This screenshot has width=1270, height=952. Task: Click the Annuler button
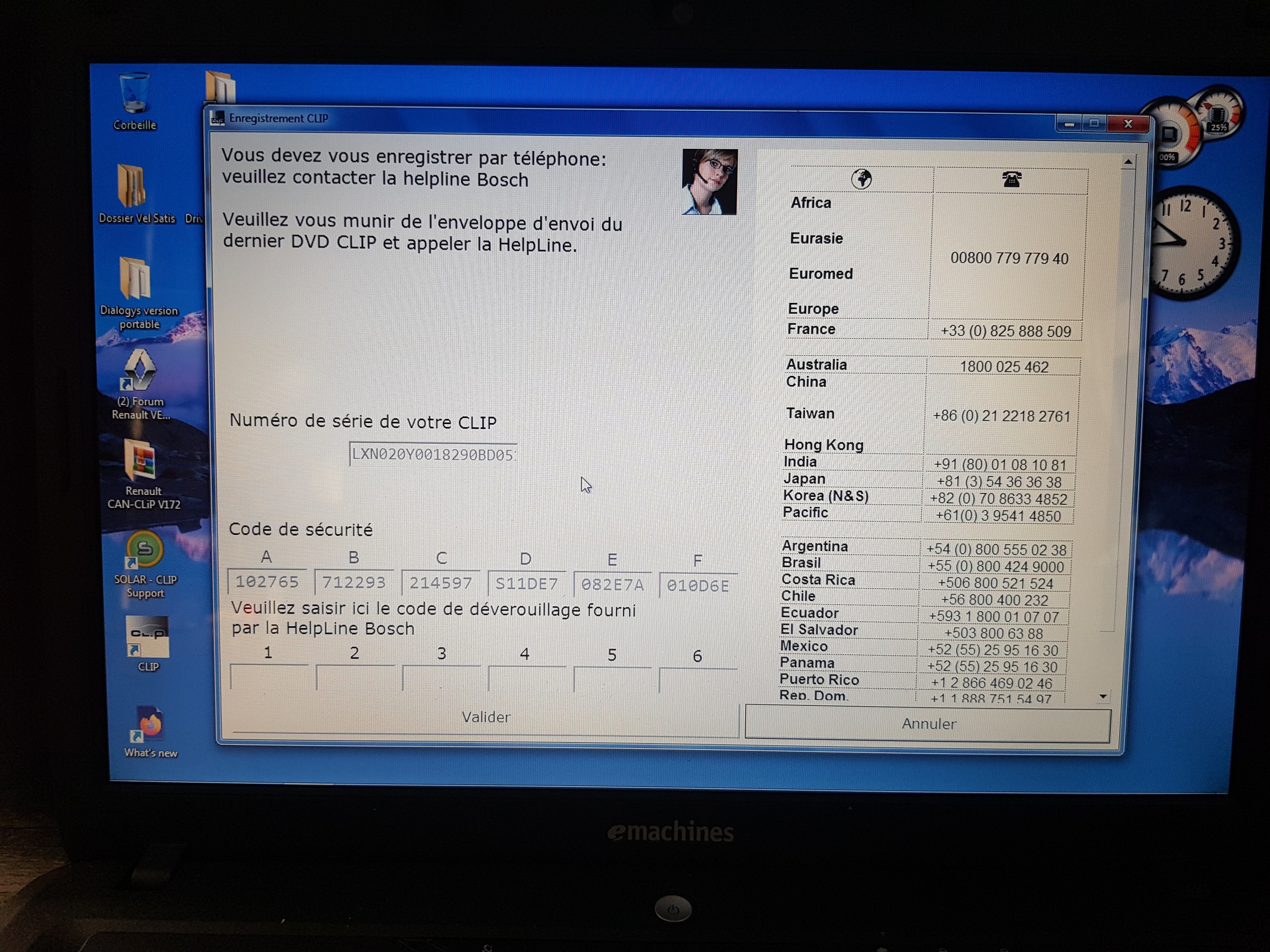(928, 723)
